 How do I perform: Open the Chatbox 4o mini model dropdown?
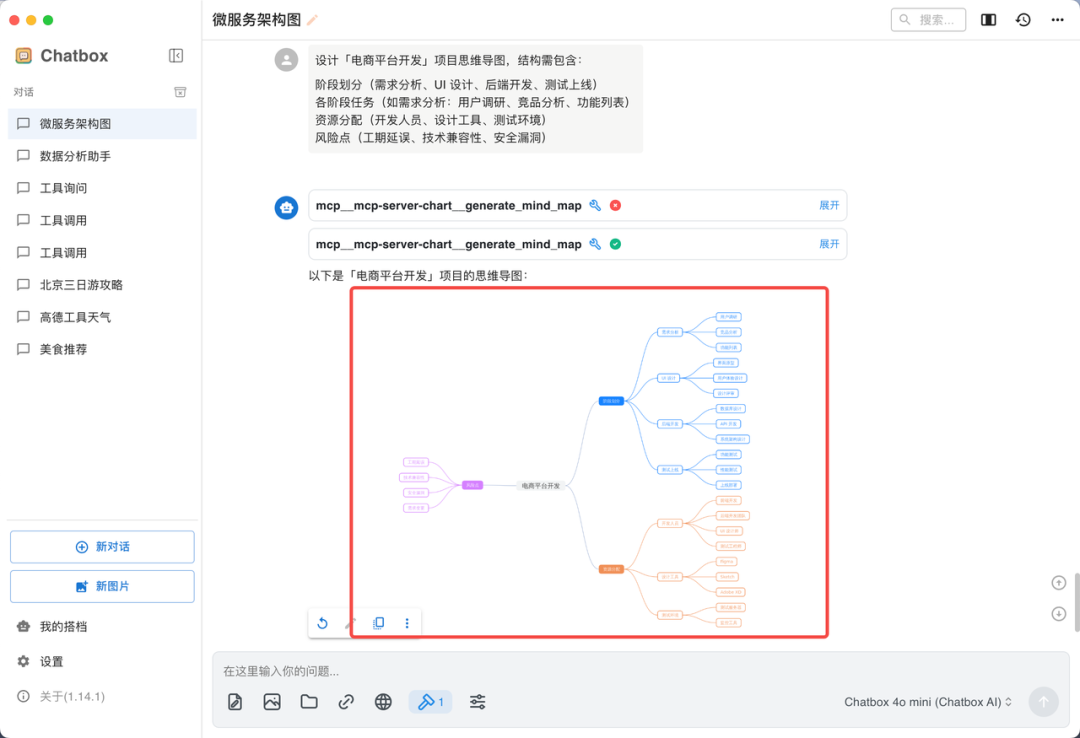click(927, 702)
